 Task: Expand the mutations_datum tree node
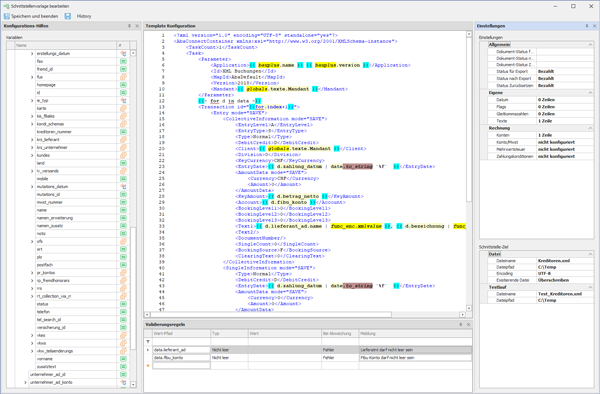[32, 187]
